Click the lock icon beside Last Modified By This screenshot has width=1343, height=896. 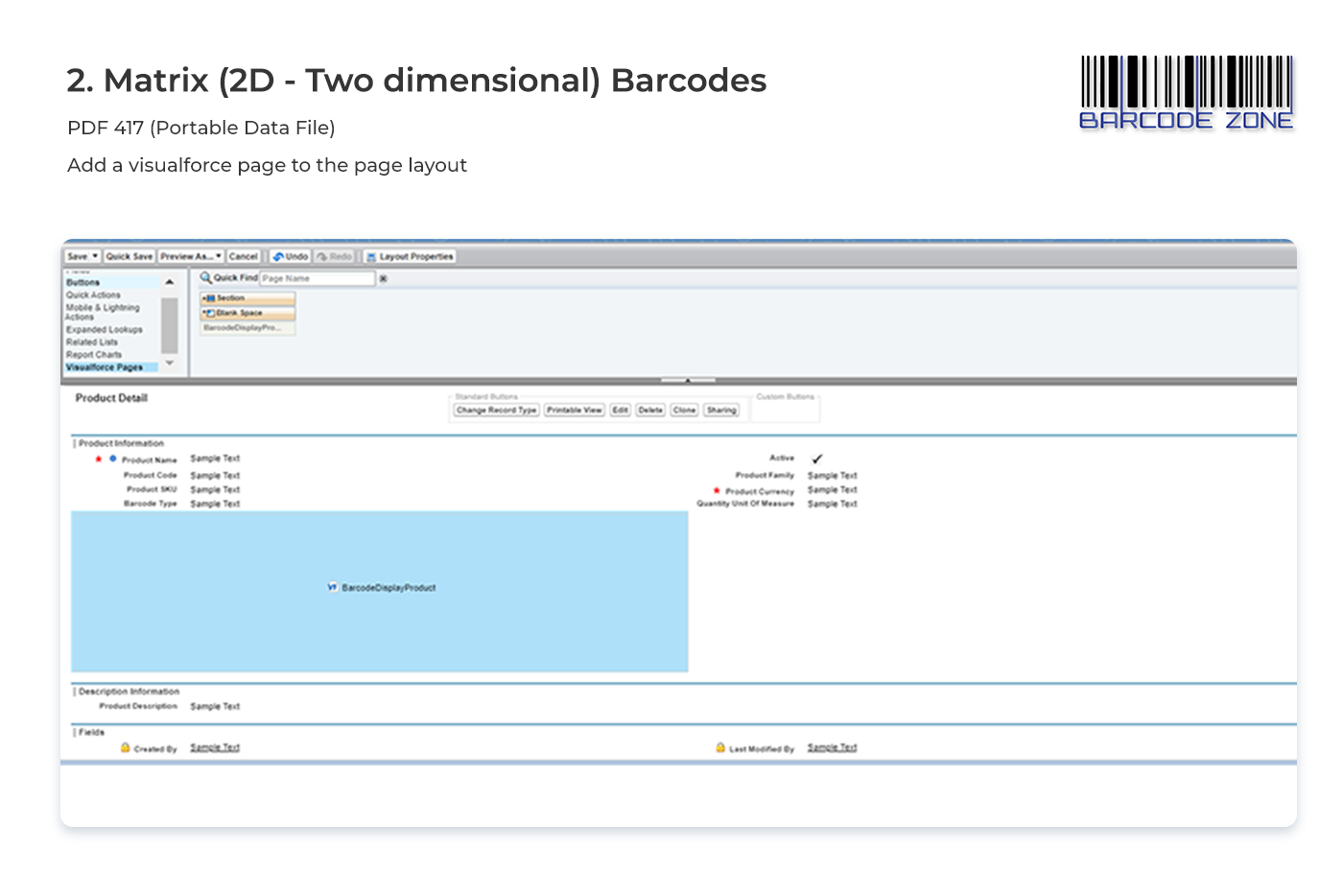[720, 747]
